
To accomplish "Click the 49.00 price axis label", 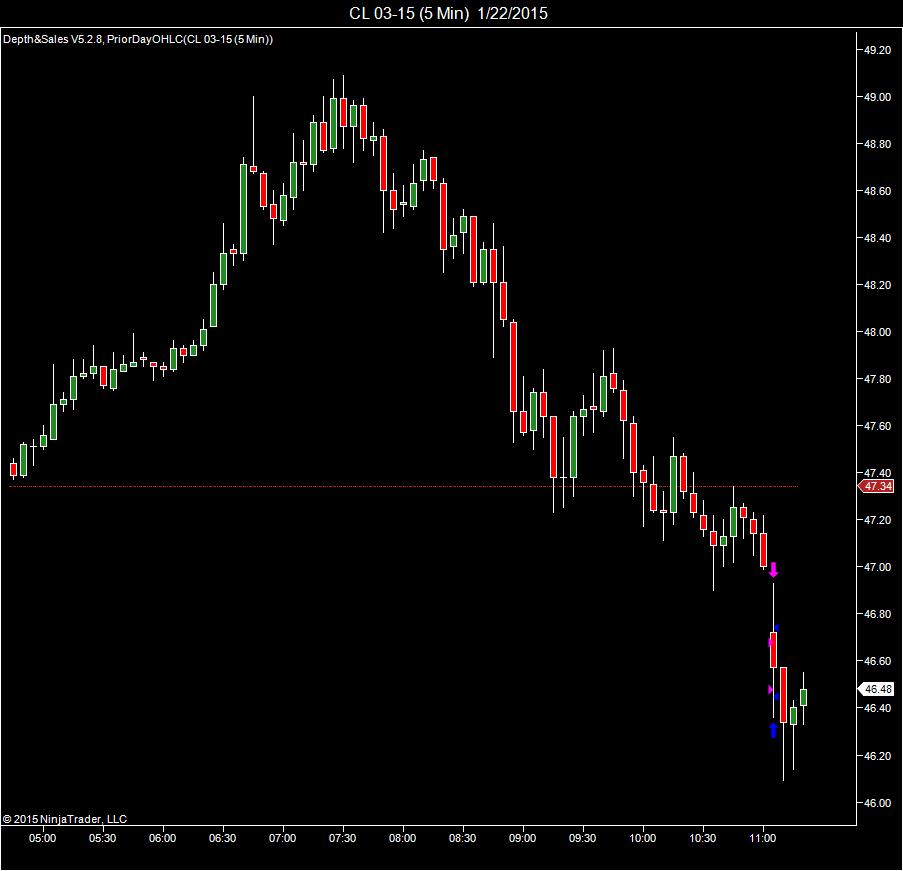I will coord(877,97).
